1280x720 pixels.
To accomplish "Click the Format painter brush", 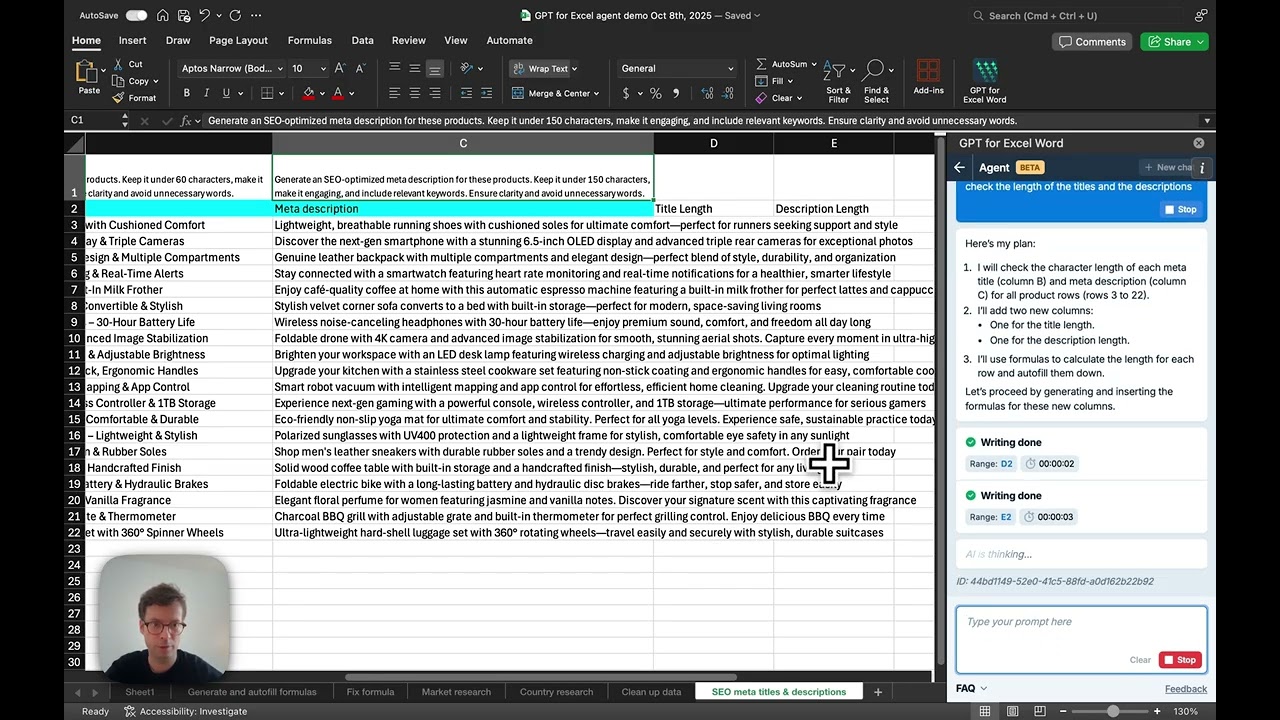I will point(118,98).
